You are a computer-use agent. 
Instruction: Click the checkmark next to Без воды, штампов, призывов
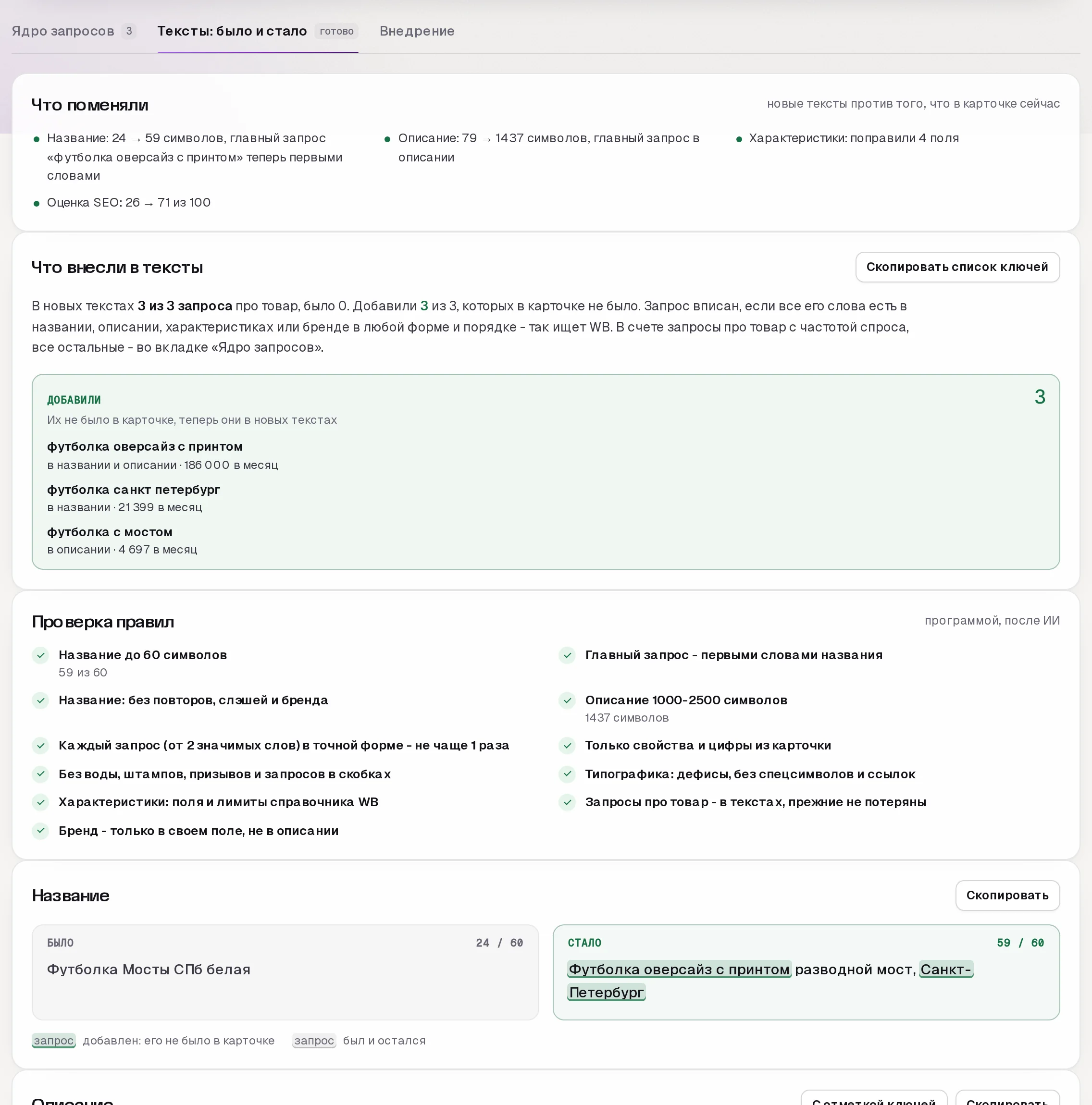(x=41, y=774)
